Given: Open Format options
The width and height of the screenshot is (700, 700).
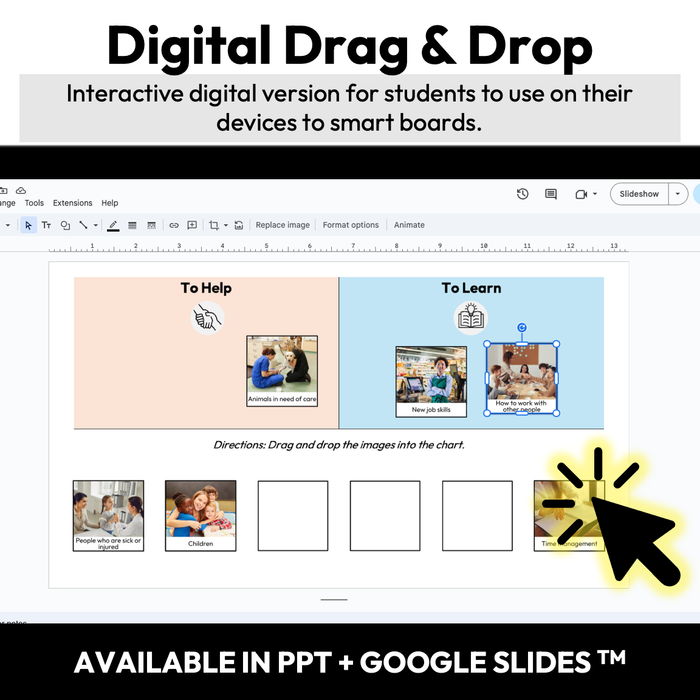Looking at the screenshot, I should point(350,225).
